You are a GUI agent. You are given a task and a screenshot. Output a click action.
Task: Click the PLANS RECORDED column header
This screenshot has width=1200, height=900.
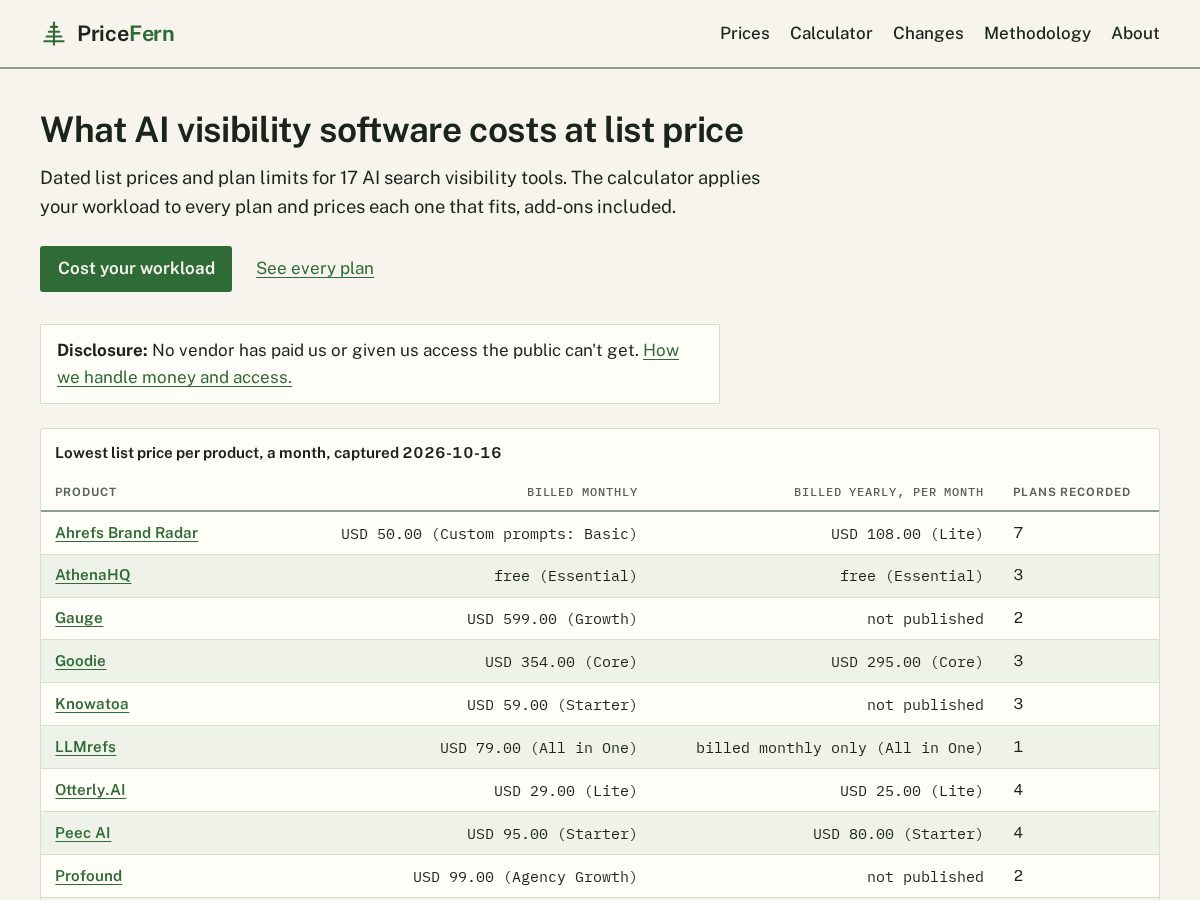[1072, 492]
